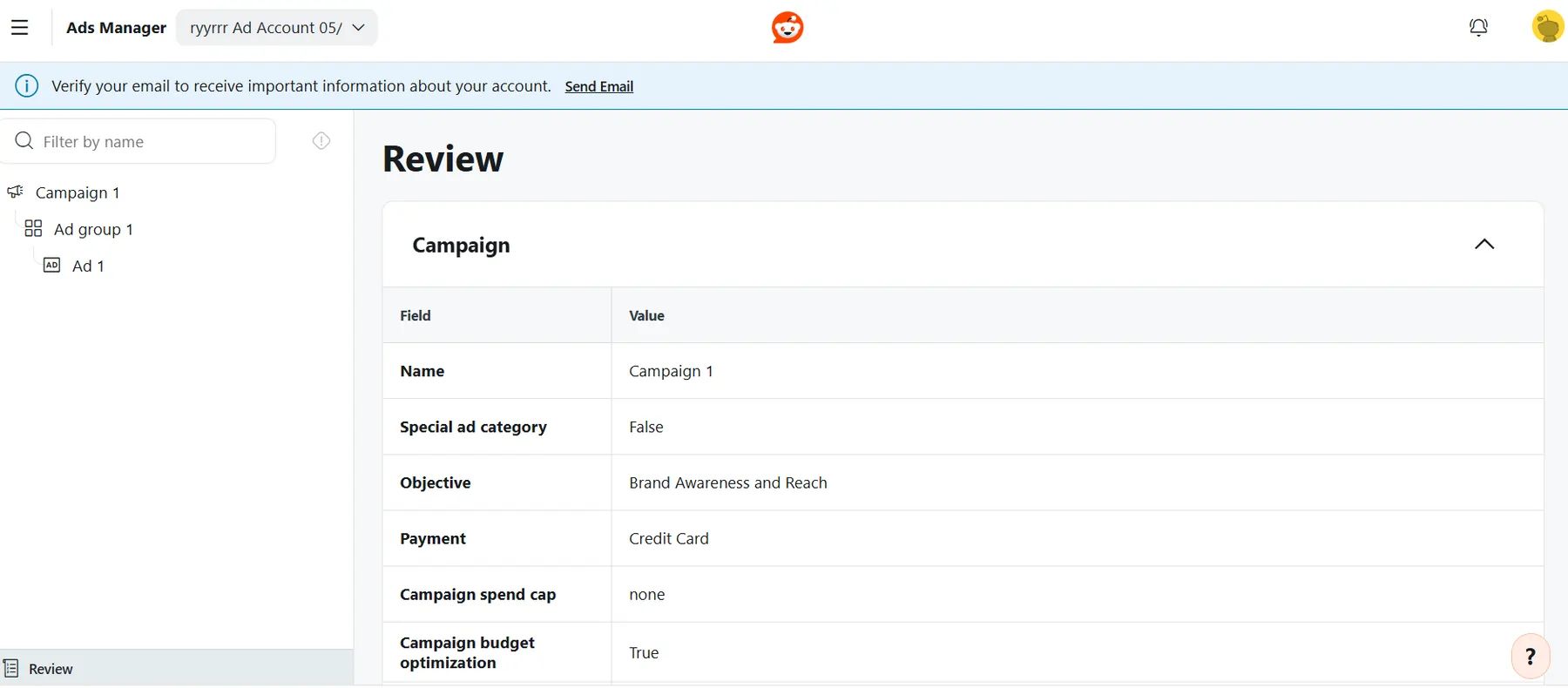The image size is (1568, 688).
Task: Click the Name value 'Campaign 1'
Action: (671, 371)
